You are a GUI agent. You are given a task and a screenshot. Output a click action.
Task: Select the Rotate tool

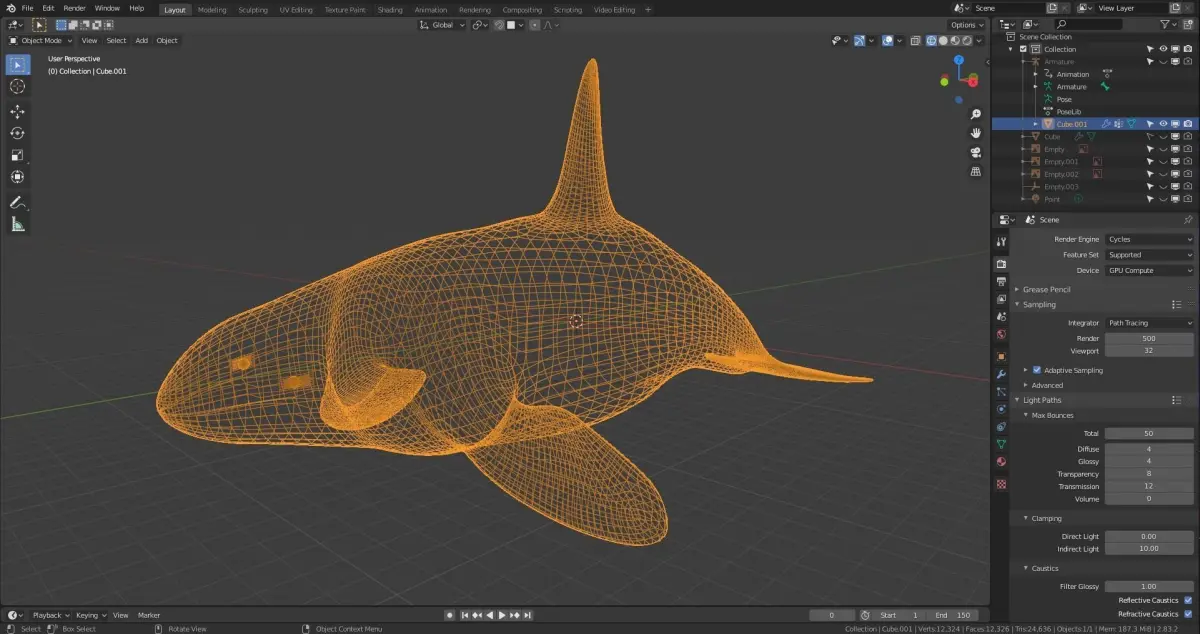[17, 133]
